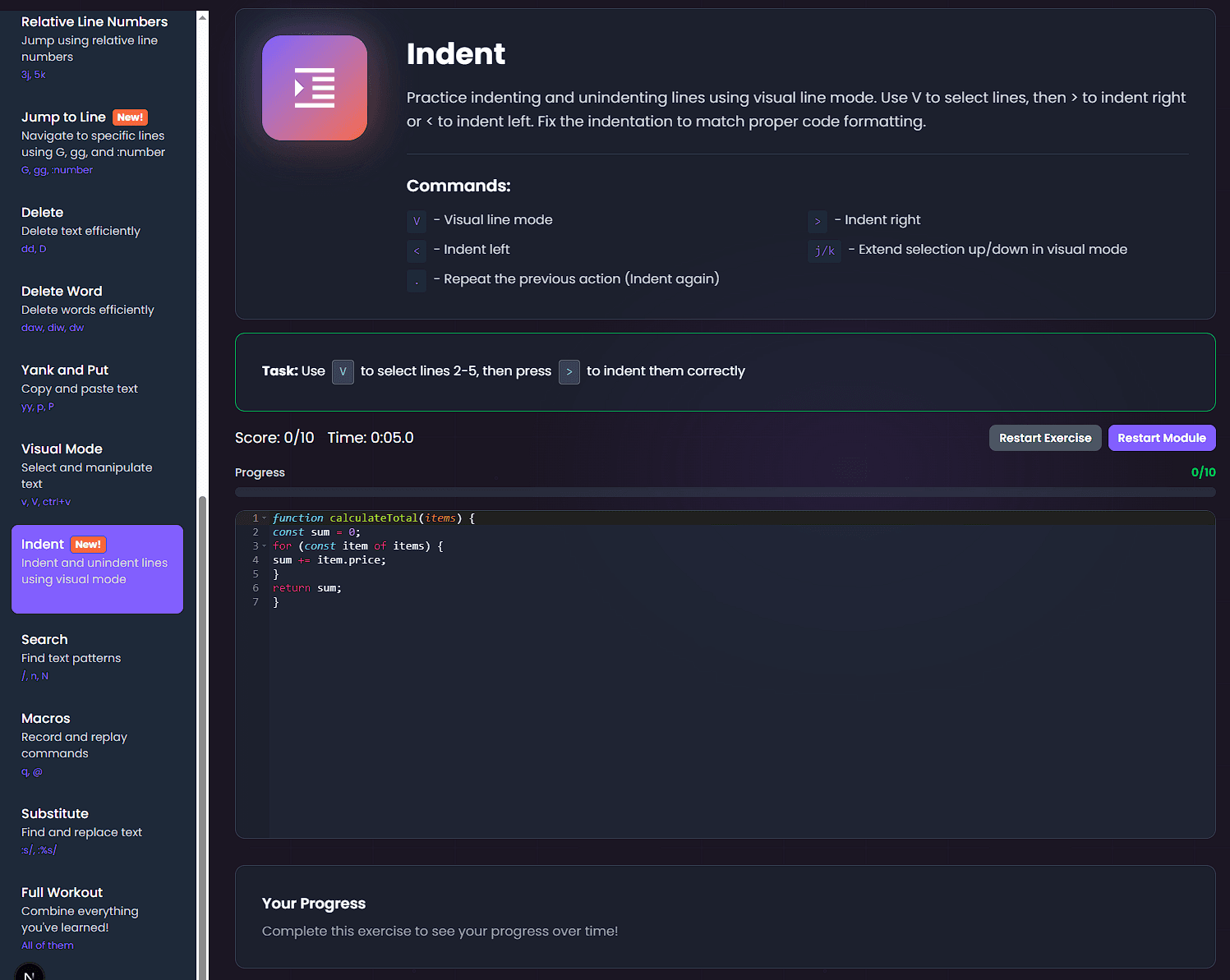Click the . repeat action key icon
Screen dimensions: 1230x980
pyautogui.click(x=417, y=280)
